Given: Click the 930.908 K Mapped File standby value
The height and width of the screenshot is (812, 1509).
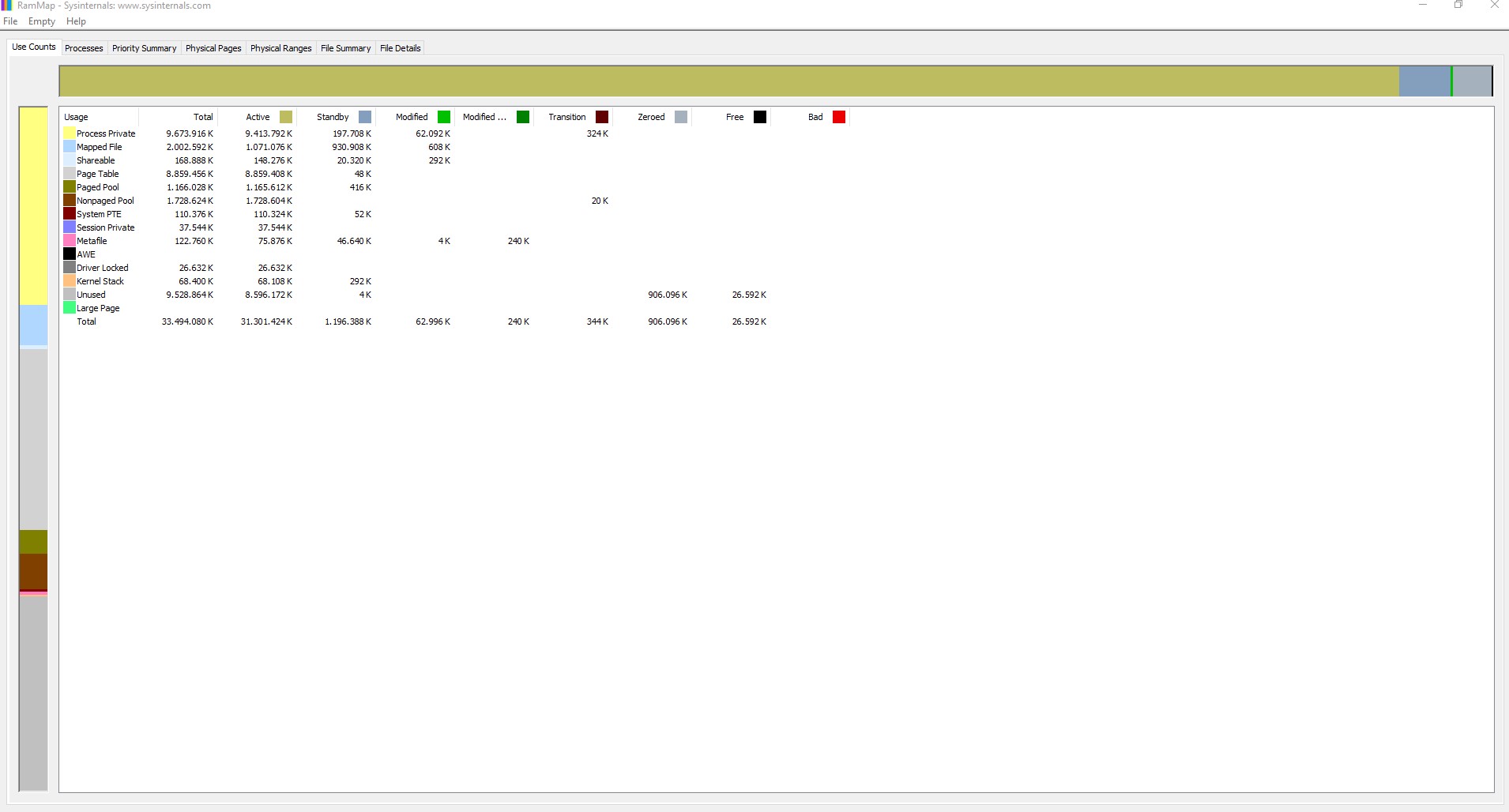Looking at the screenshot, I should [352, 147].
